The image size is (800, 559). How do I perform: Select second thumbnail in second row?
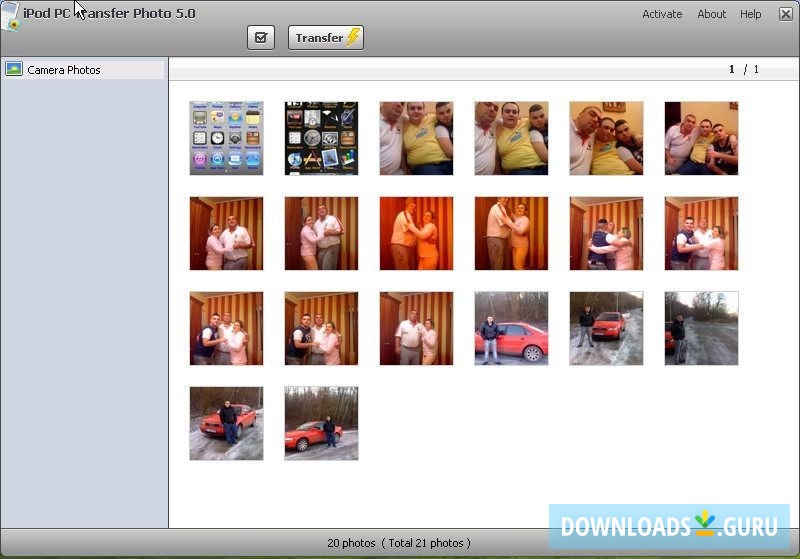(x=321, y=233)
